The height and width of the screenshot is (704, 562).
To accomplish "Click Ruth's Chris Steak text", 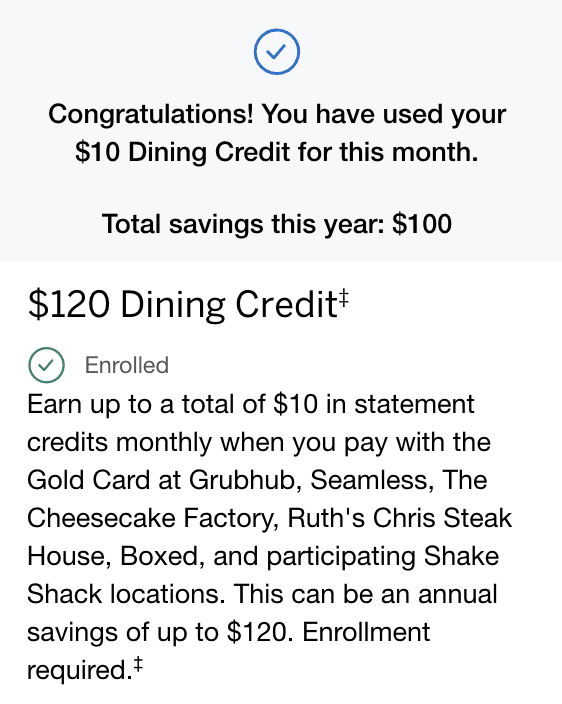I will pyautogui.click(x=400, y=518).
